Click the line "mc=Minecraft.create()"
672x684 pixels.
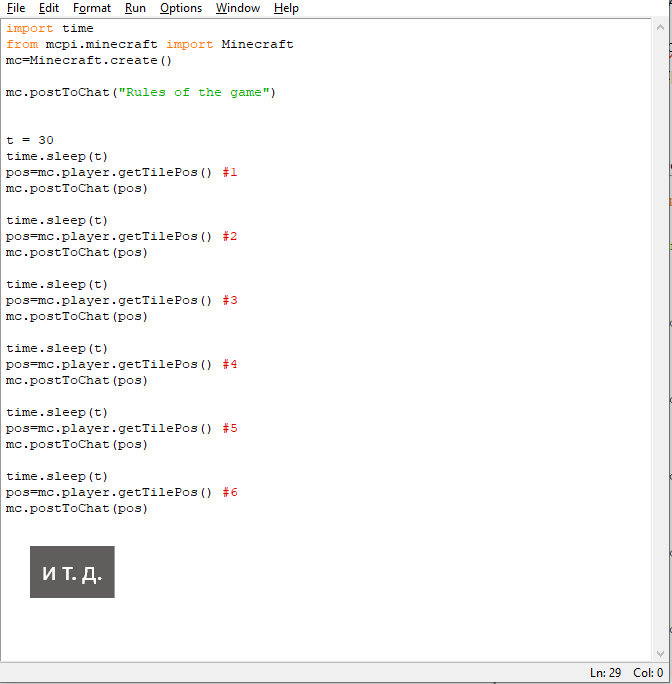[x=89, y=60]
